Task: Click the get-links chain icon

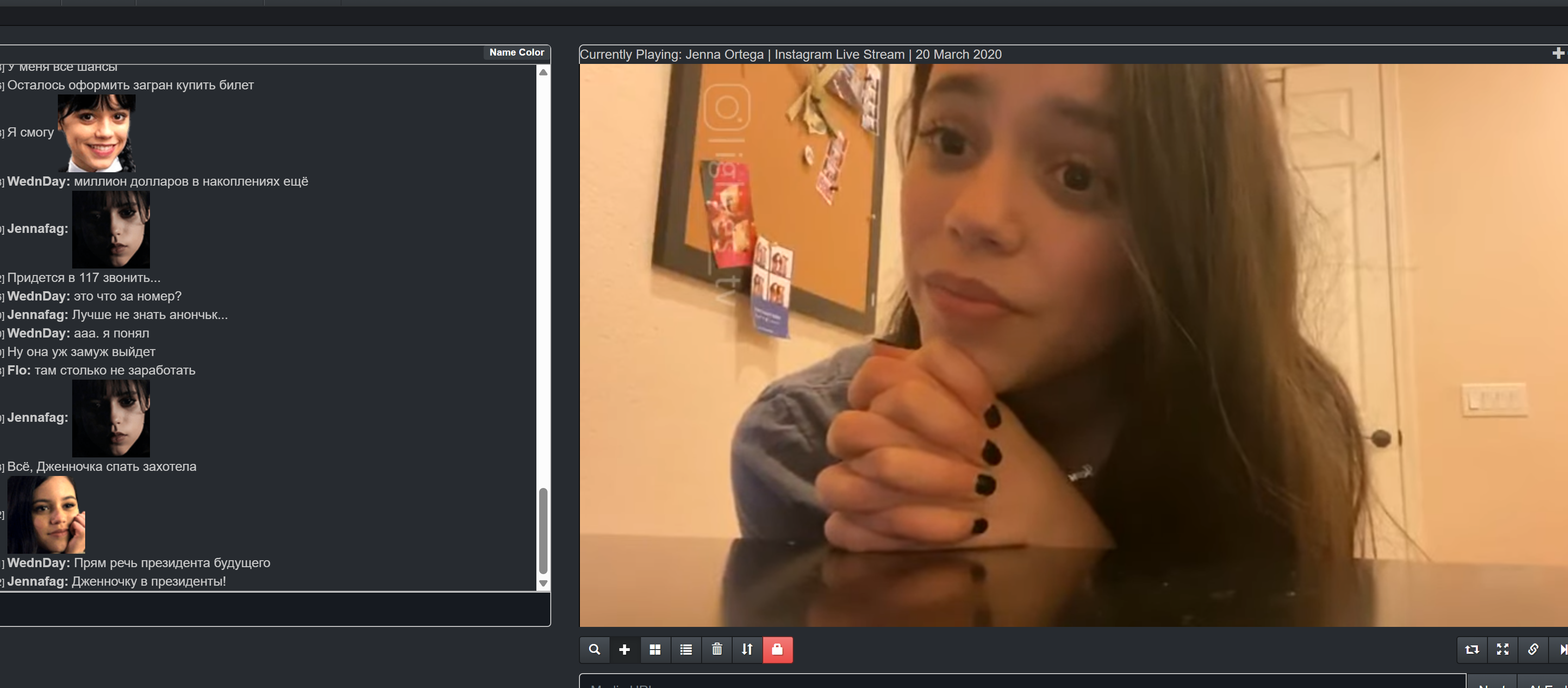Action: [x=1533, y=650]
